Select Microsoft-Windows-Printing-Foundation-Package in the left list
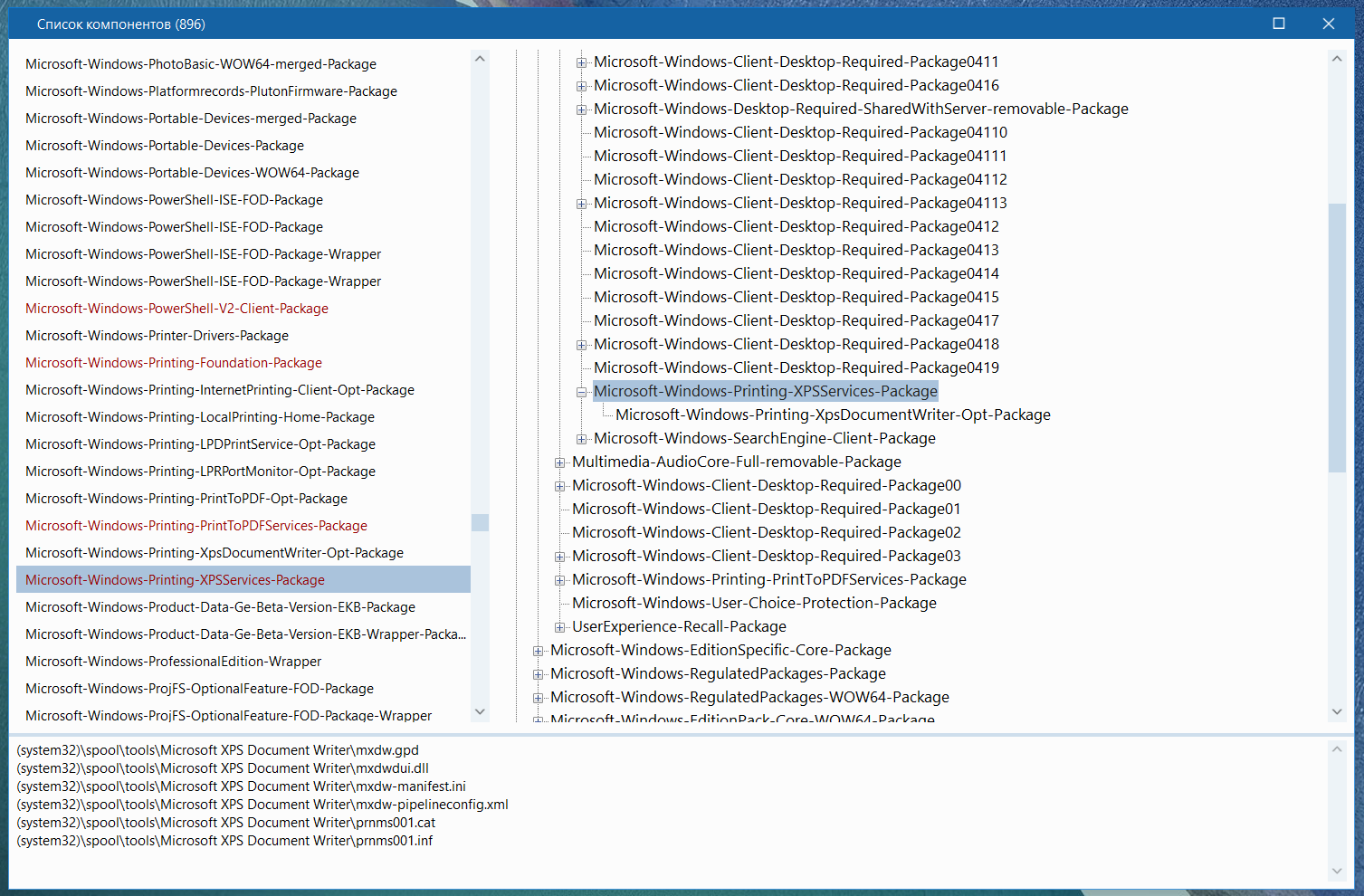This screenshot has height=896, width=1364. (x=174, y=363)
